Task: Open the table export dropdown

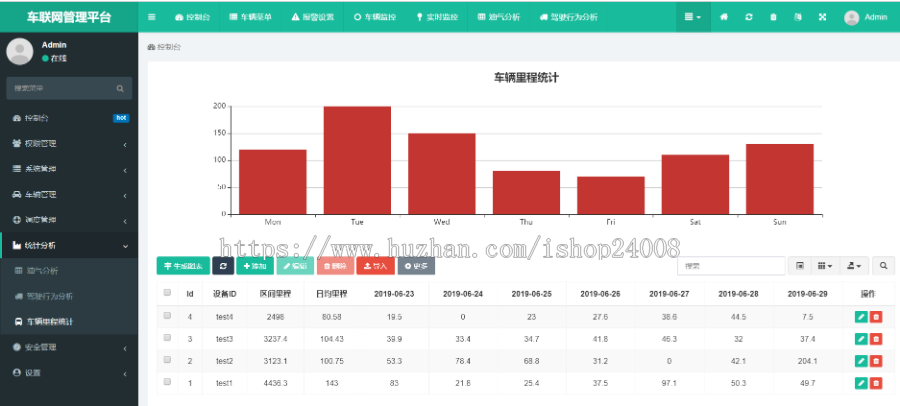Action: click(x=854, y=266)
